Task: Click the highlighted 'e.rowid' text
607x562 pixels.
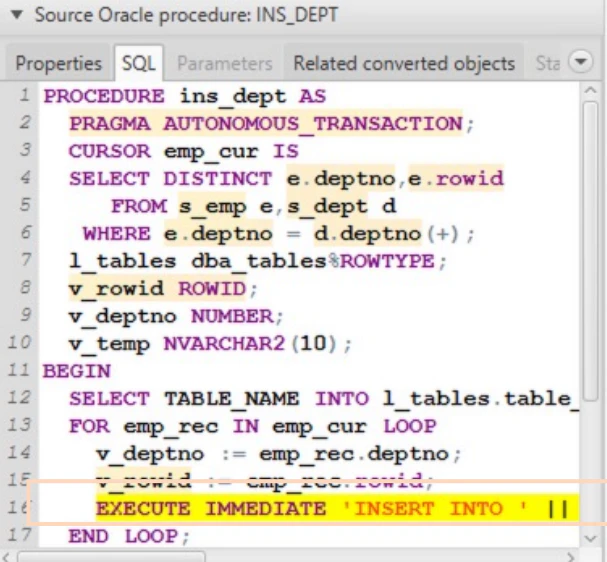Action: tap(455, 179)
